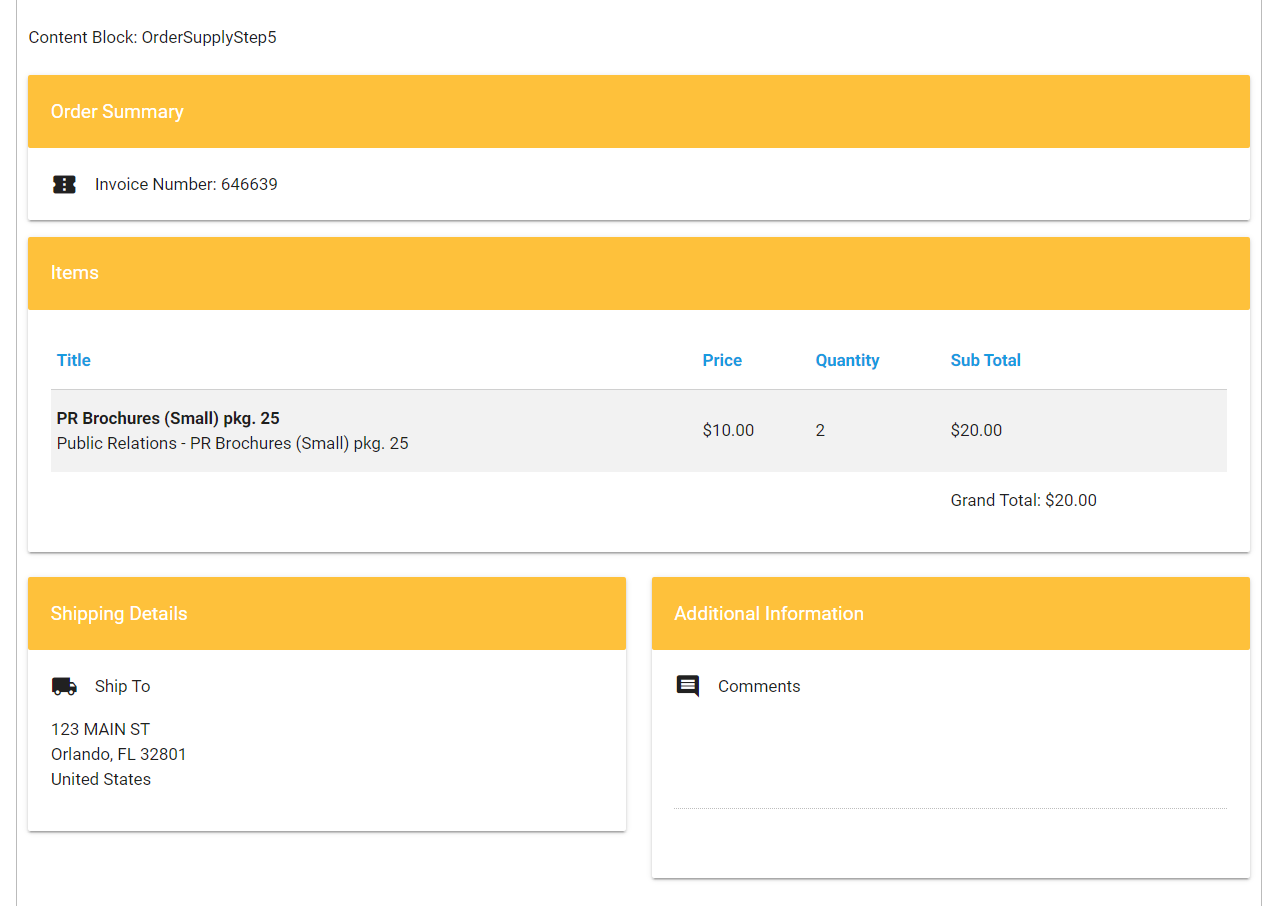The image size is (1269, 906).
Task: Click the Items section header
Action: pos(638,273)
